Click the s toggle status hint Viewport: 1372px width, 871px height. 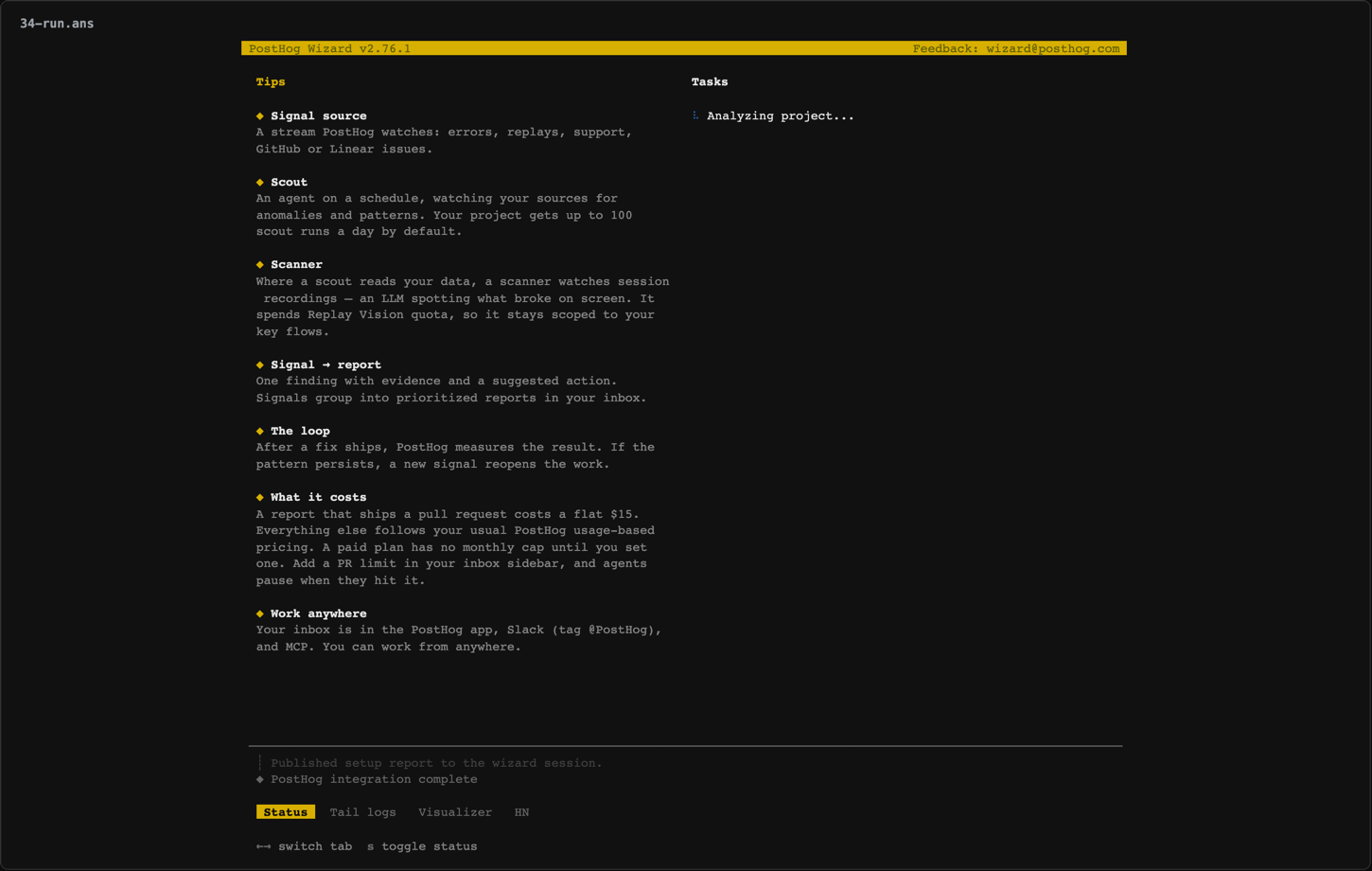click(x=422, y=846)
